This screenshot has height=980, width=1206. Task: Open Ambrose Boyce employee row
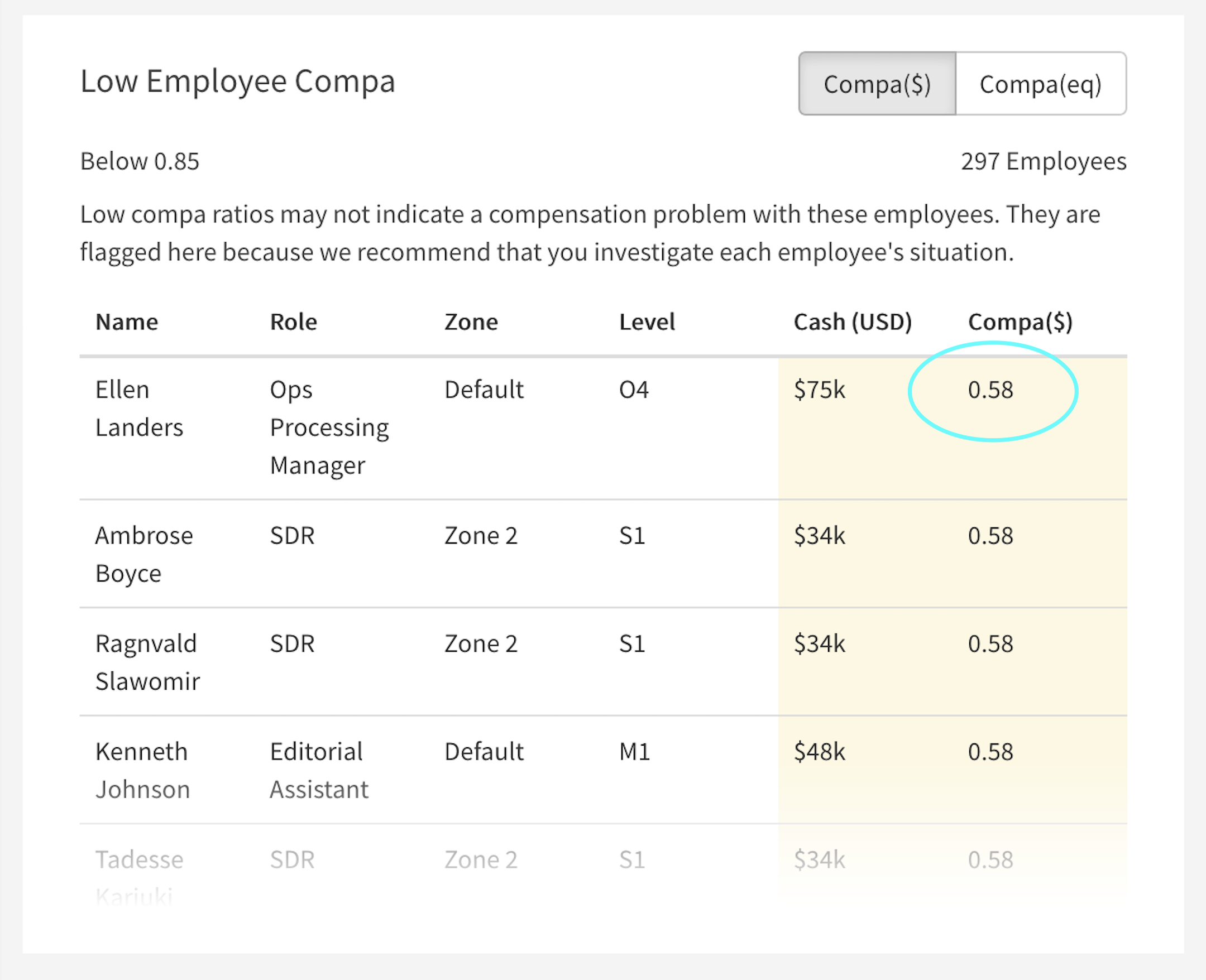coord(603,554)
